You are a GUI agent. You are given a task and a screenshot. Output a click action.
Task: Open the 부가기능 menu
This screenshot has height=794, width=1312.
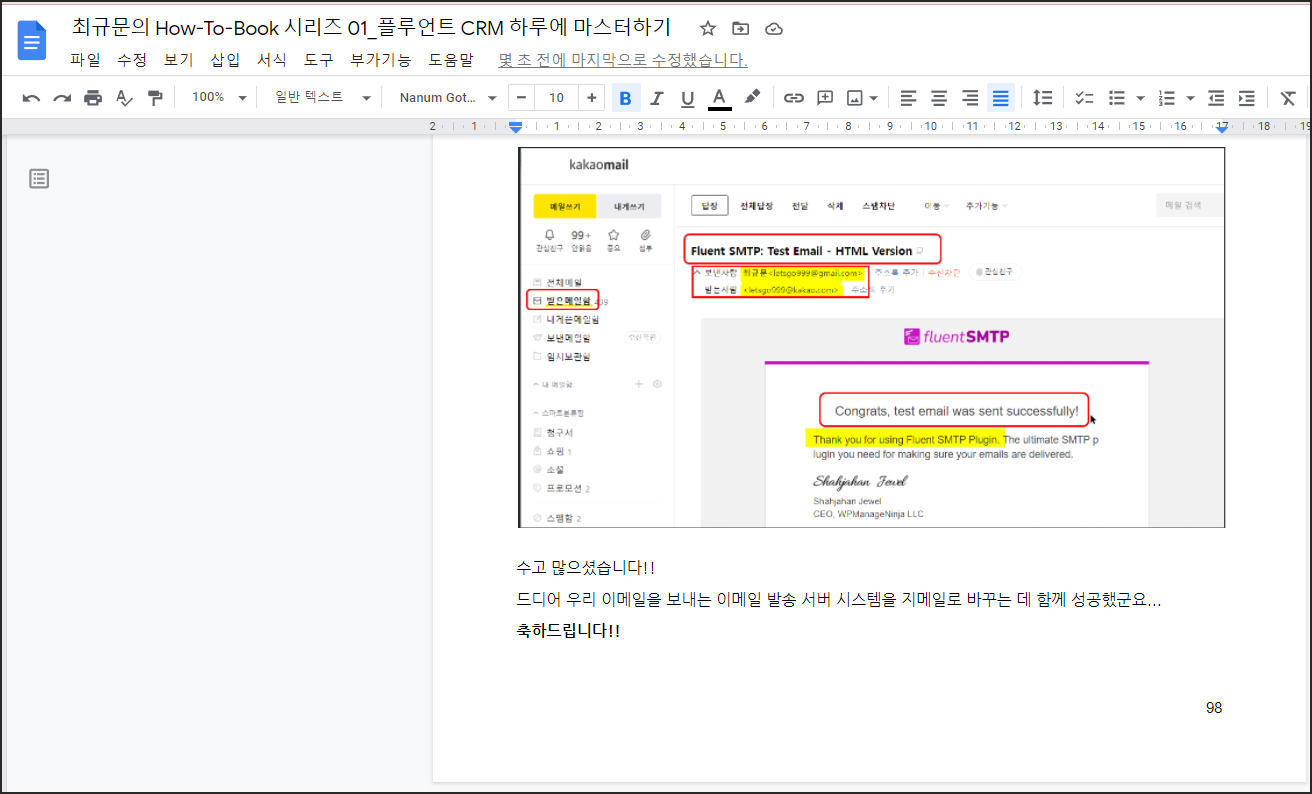pyautogui.click(x=380, y=60)
